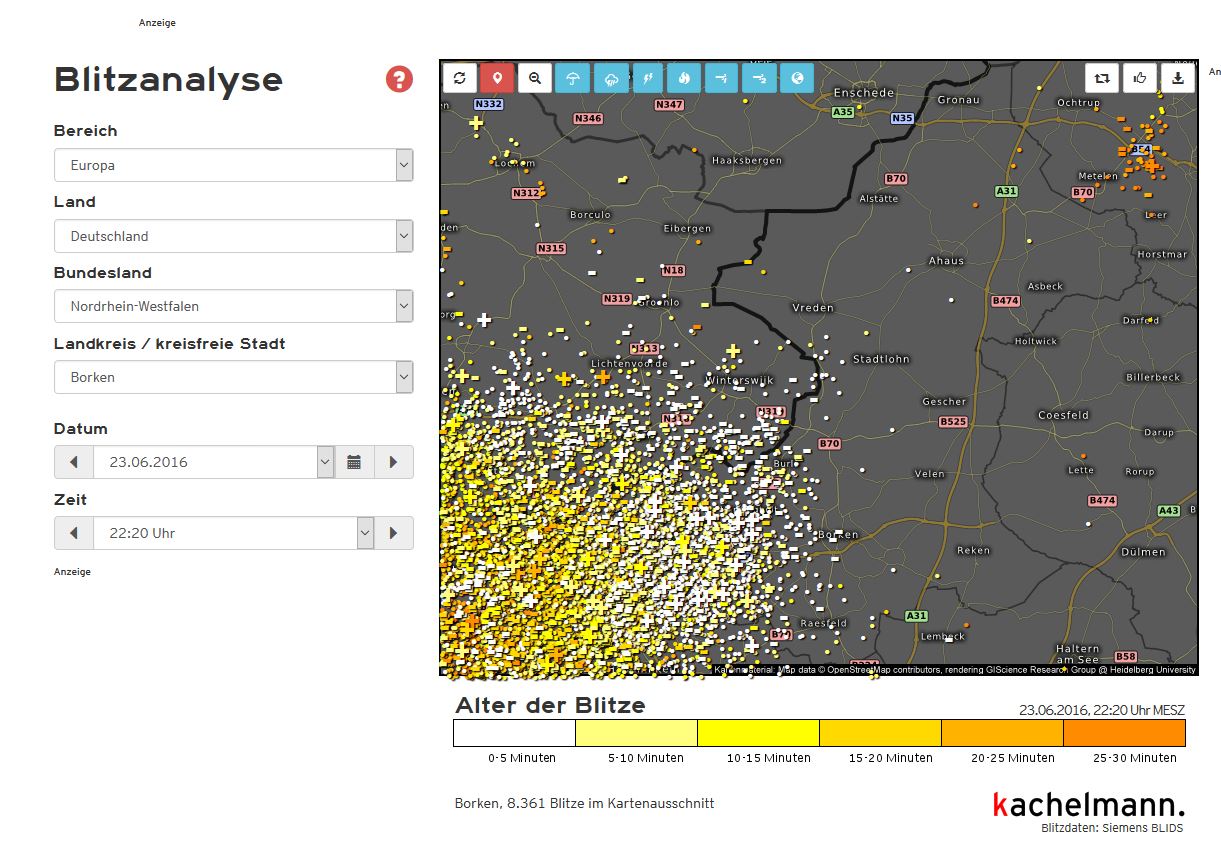Click the N18 road shield

click(x=673, y=271)
